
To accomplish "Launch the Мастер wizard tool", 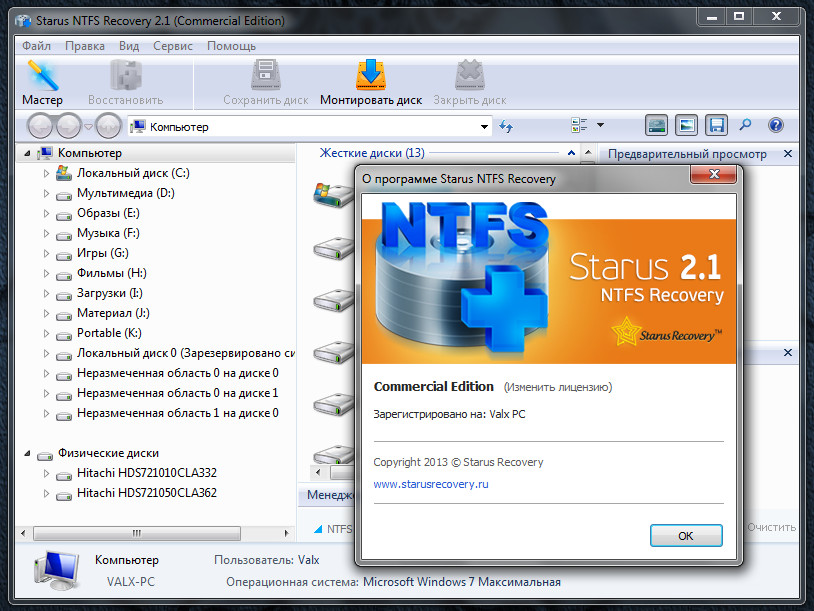I will tap(43, 83).
